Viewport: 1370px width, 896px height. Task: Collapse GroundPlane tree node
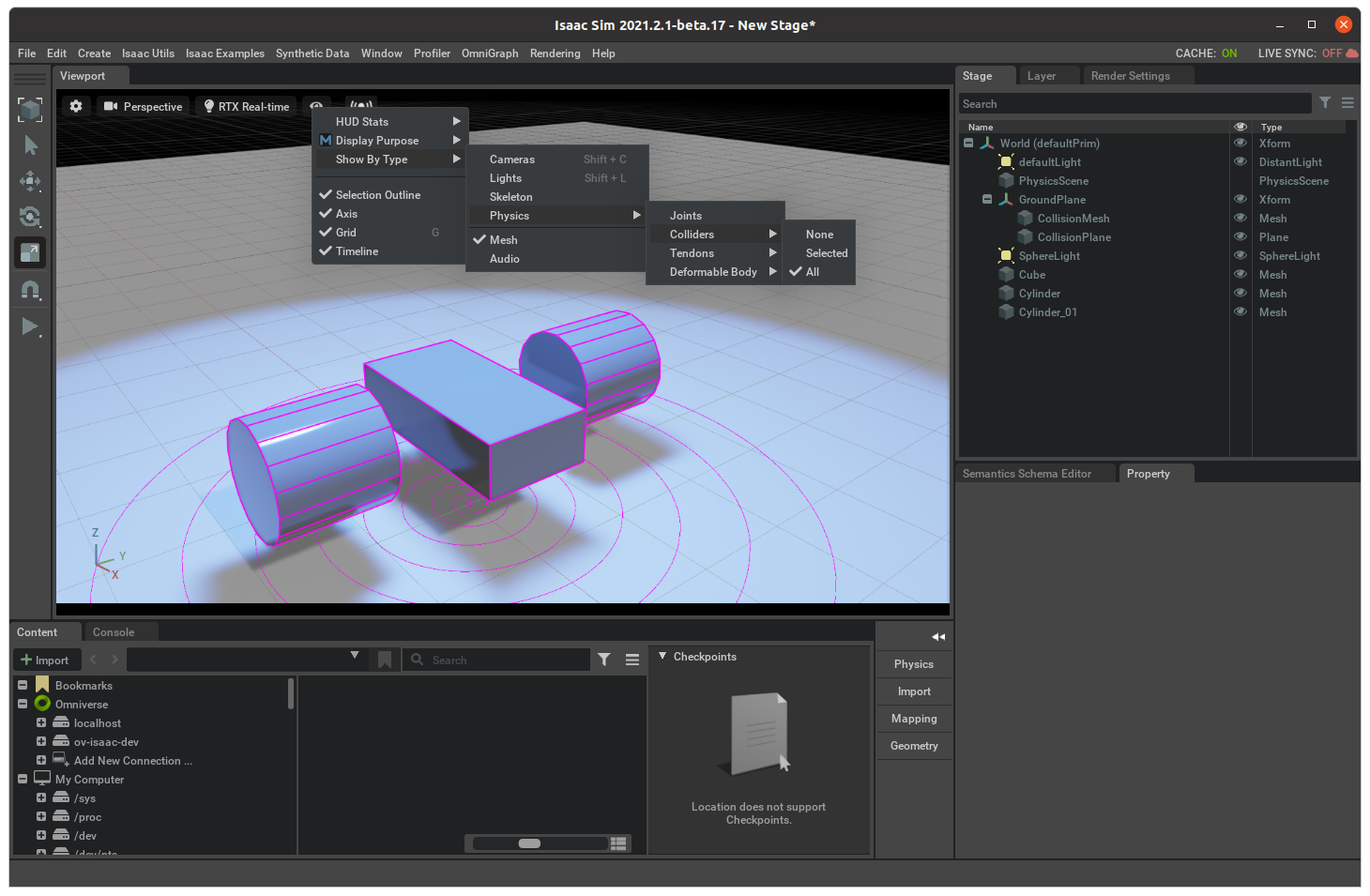987,199
